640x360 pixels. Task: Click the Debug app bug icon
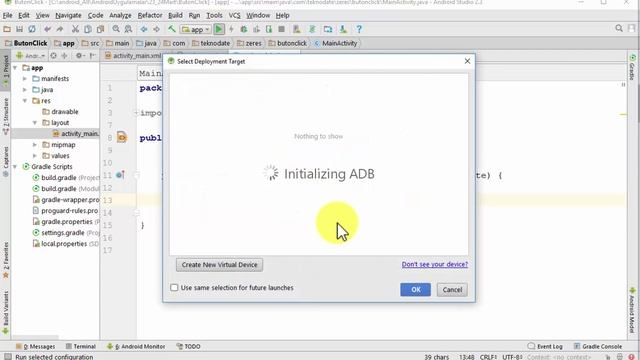244,29
